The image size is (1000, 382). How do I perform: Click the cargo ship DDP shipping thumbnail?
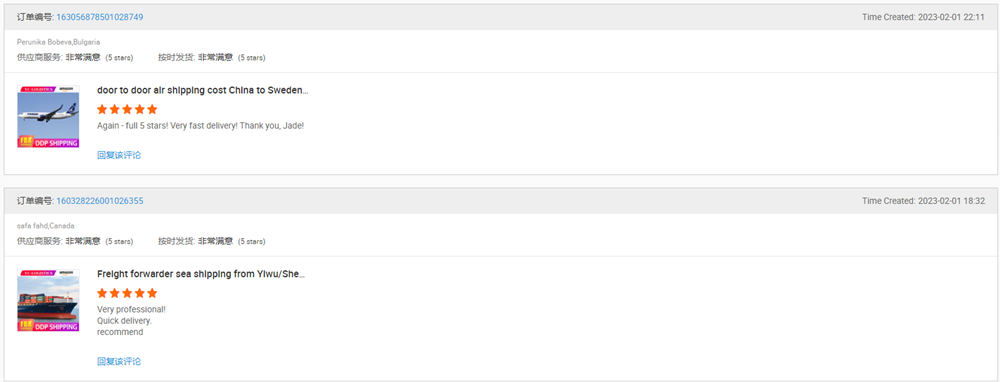pos(48,300)
